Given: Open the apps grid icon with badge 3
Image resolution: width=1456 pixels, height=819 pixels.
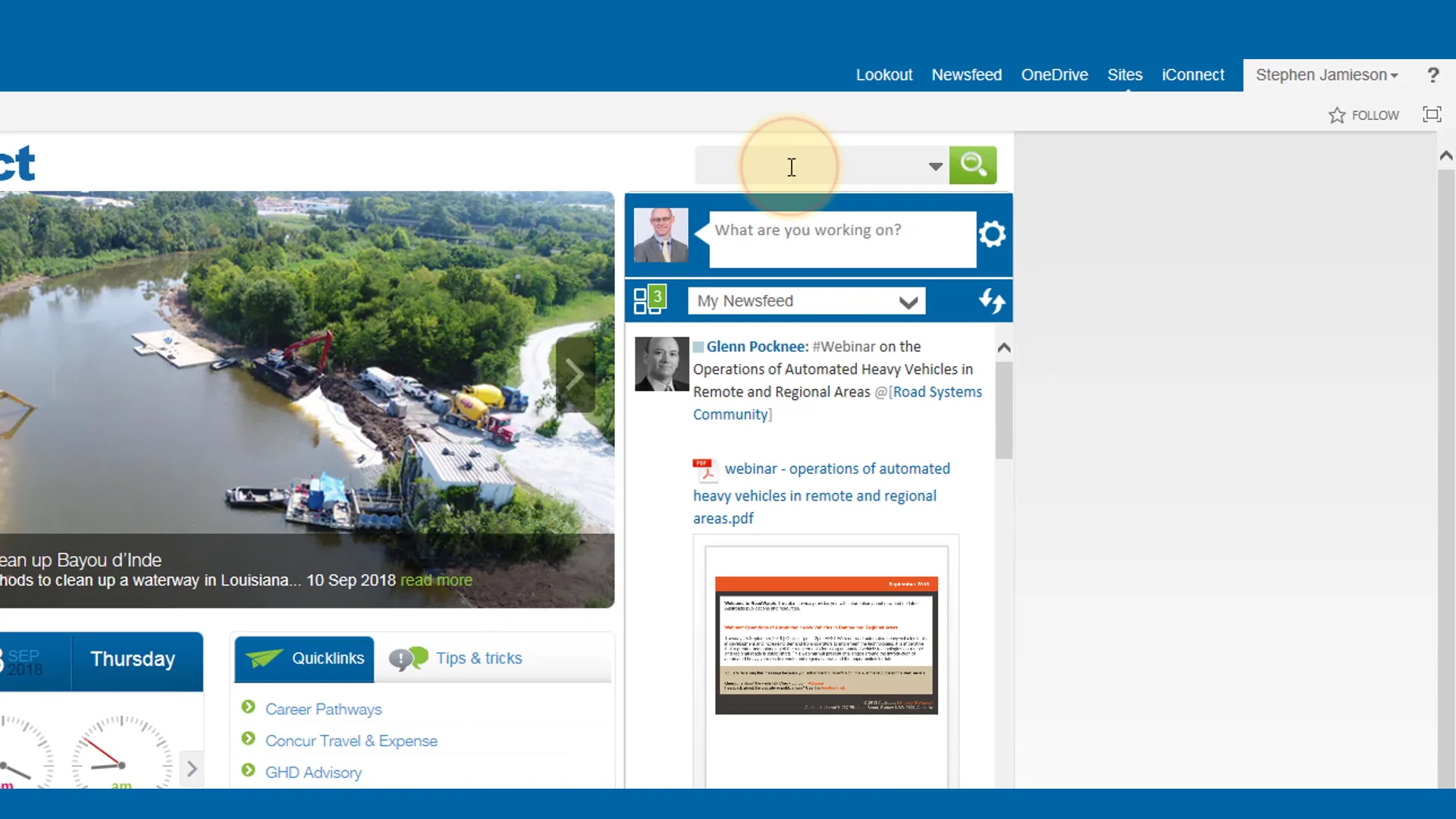Looking at the screenshot, I should click(650, 300).
